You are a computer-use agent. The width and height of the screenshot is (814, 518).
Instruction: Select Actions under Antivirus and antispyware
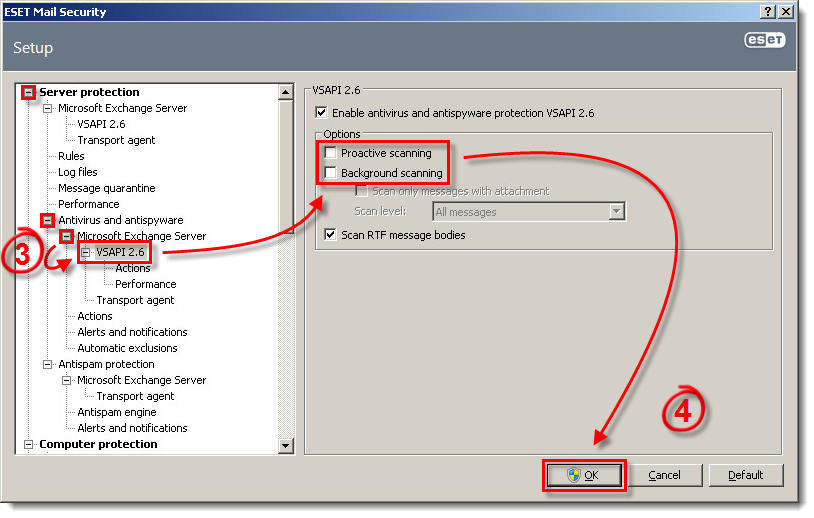click(94, 316)
